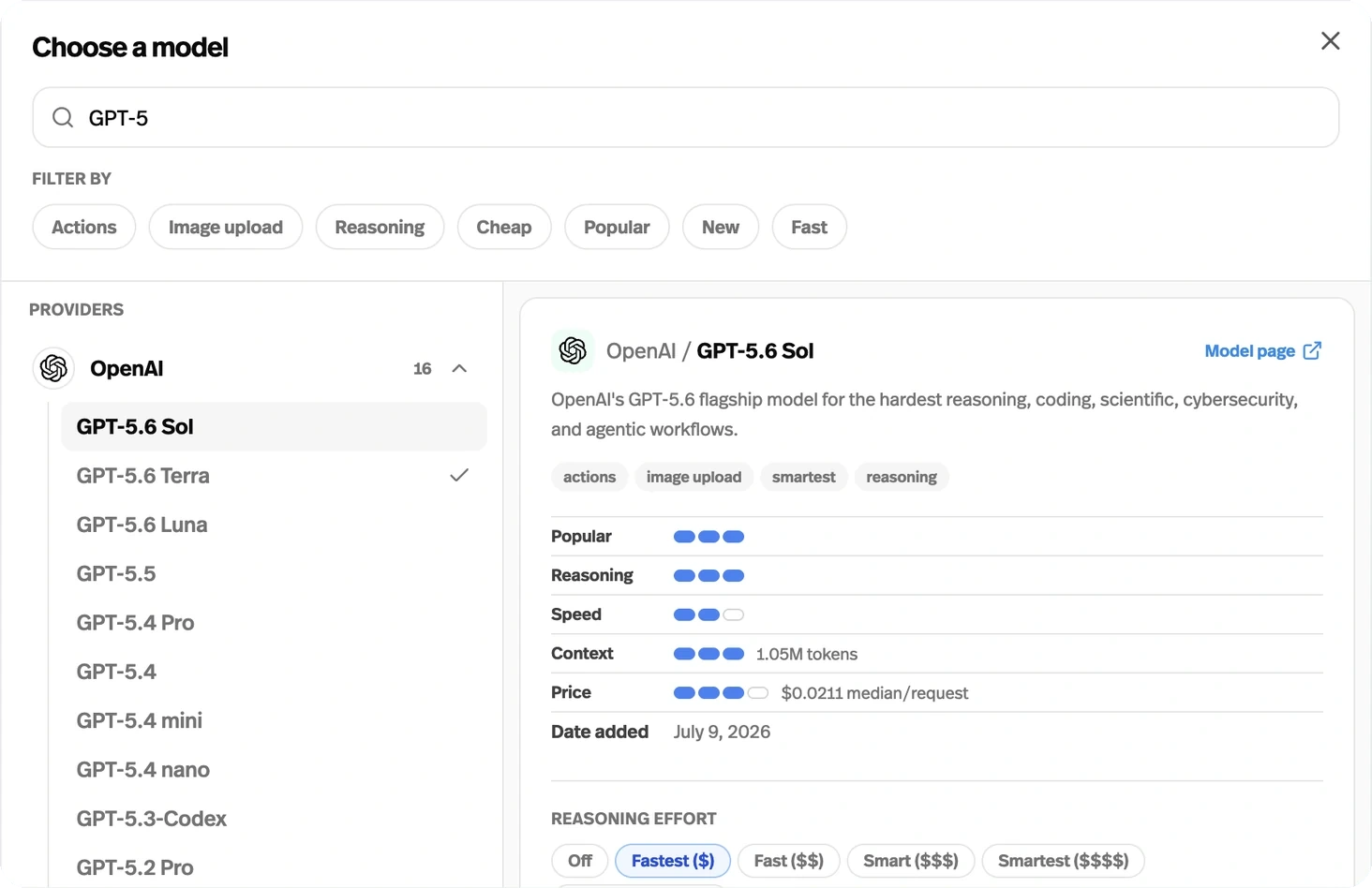Click the smartest tag under the description

[804, 477]
